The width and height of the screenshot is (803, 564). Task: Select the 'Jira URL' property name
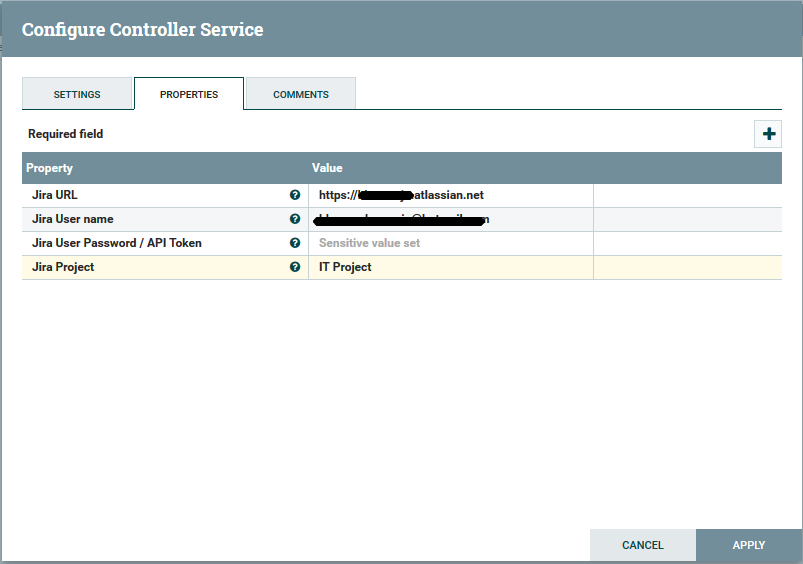point(55,195)
